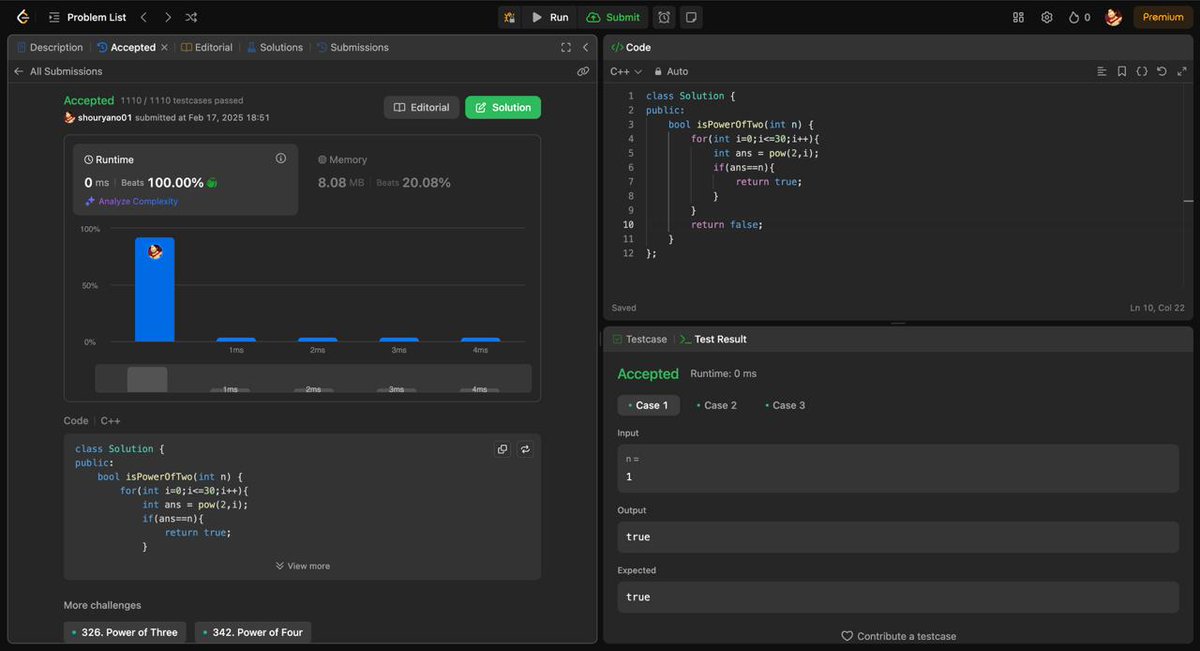Switch to the Test Result tab
Image resolution: width=1200 pixels, height=651 pixels.
[x=713, y=339]
